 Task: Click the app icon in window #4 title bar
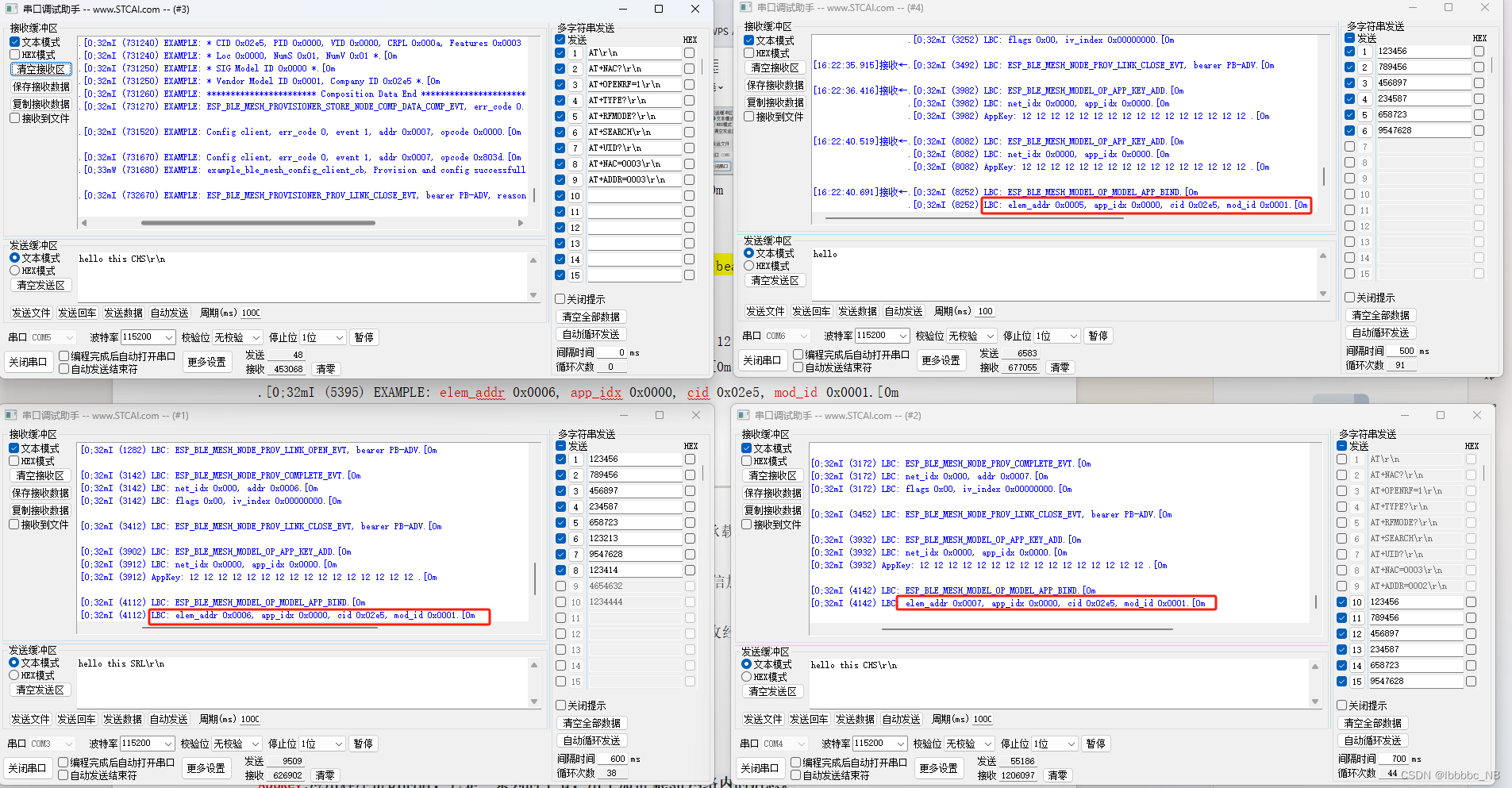click(746, 7)
